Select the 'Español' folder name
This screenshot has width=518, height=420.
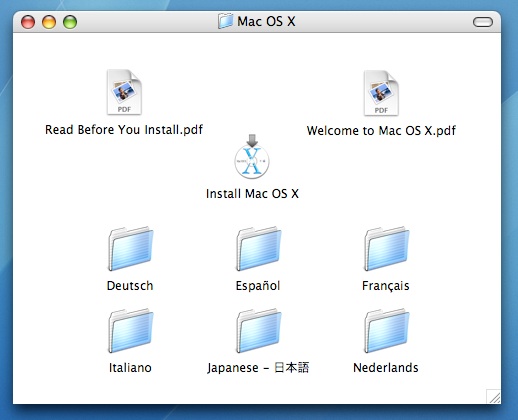click(258, 286)
